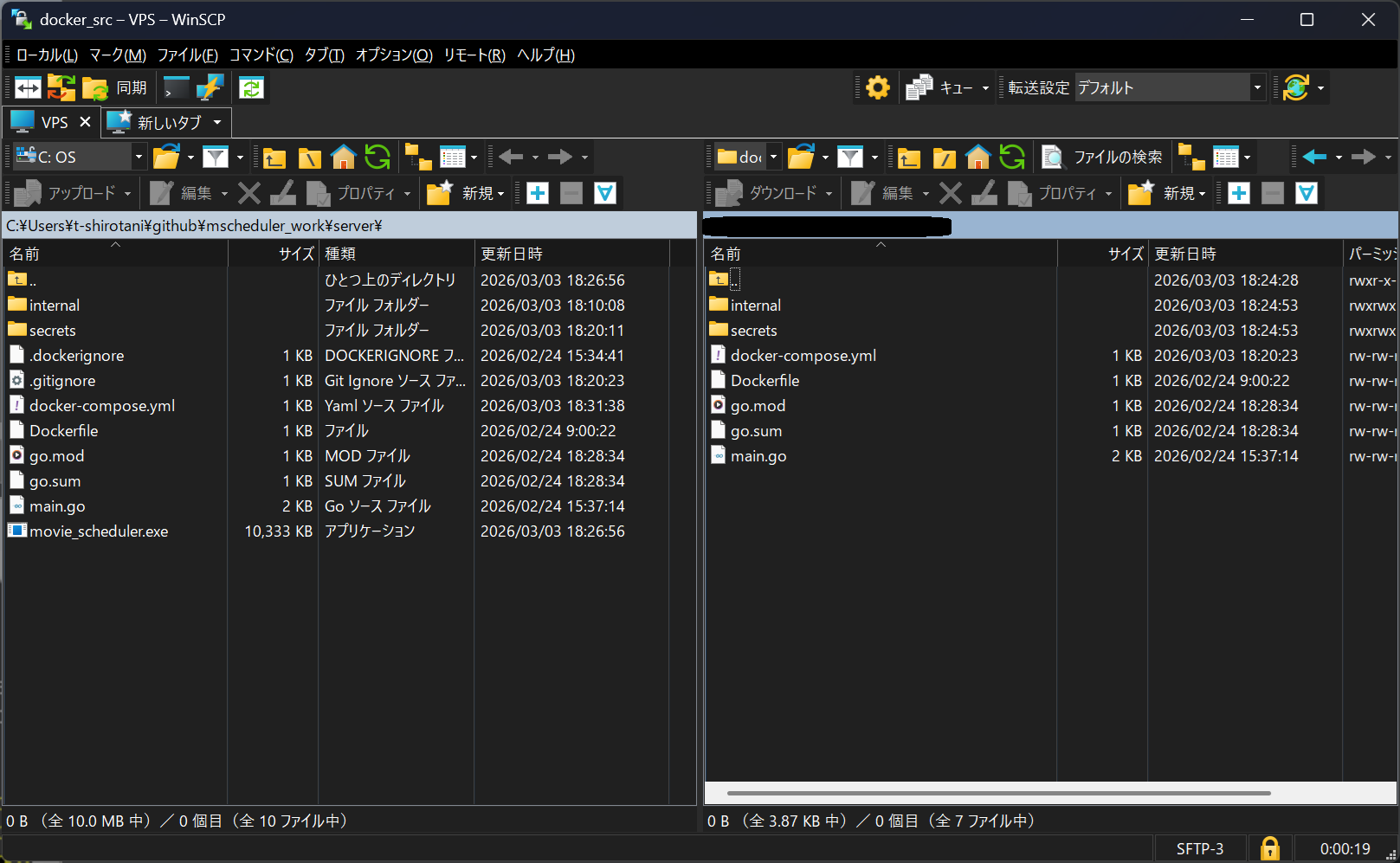Select docker-compose.yml in remote panel
The image size is (1400, 863).
coord(803,356)
